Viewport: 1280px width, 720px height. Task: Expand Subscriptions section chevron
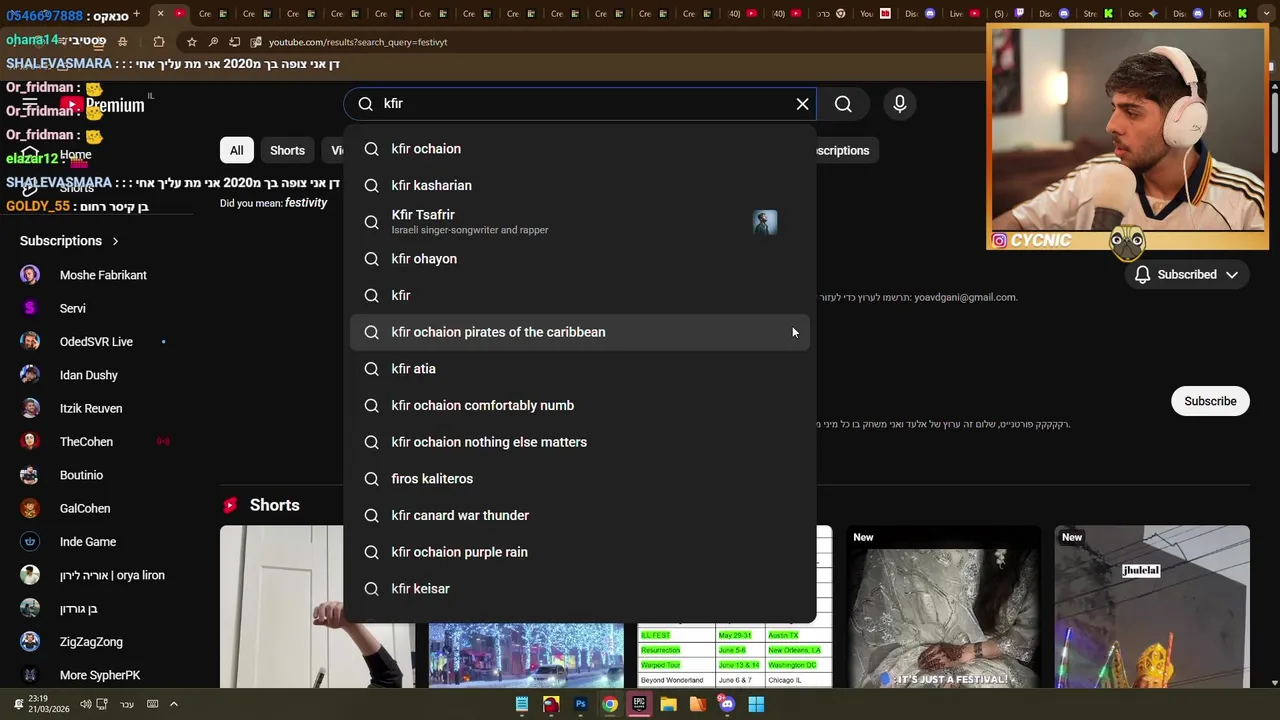point(115,241)
